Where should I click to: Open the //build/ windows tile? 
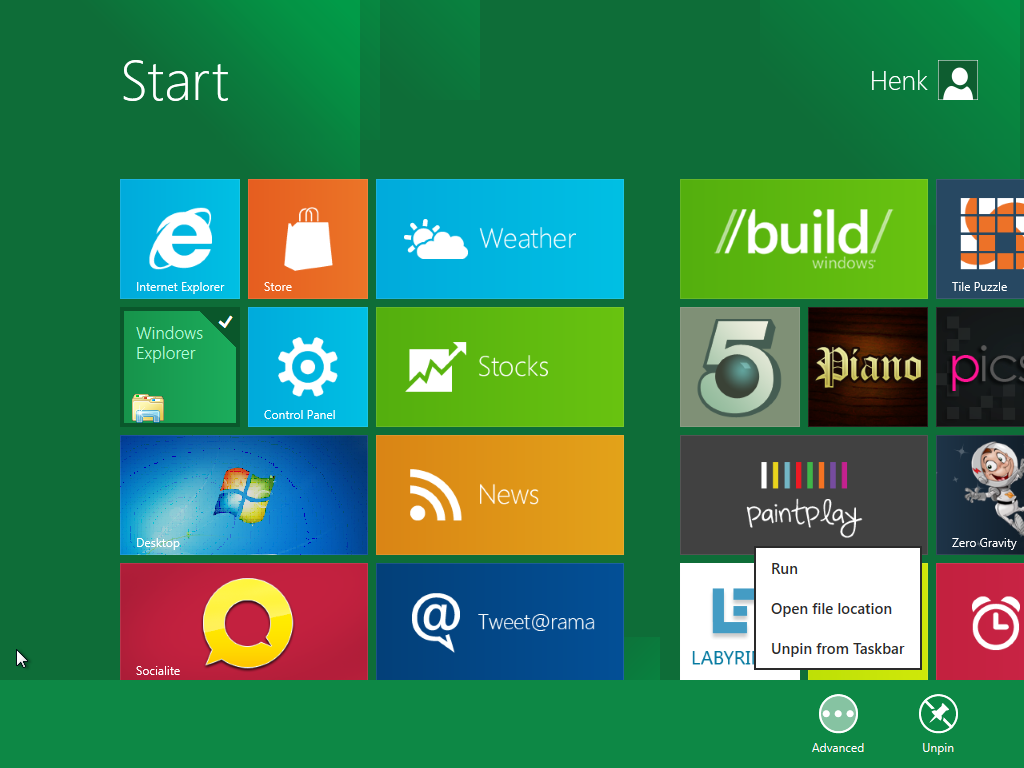803,238
